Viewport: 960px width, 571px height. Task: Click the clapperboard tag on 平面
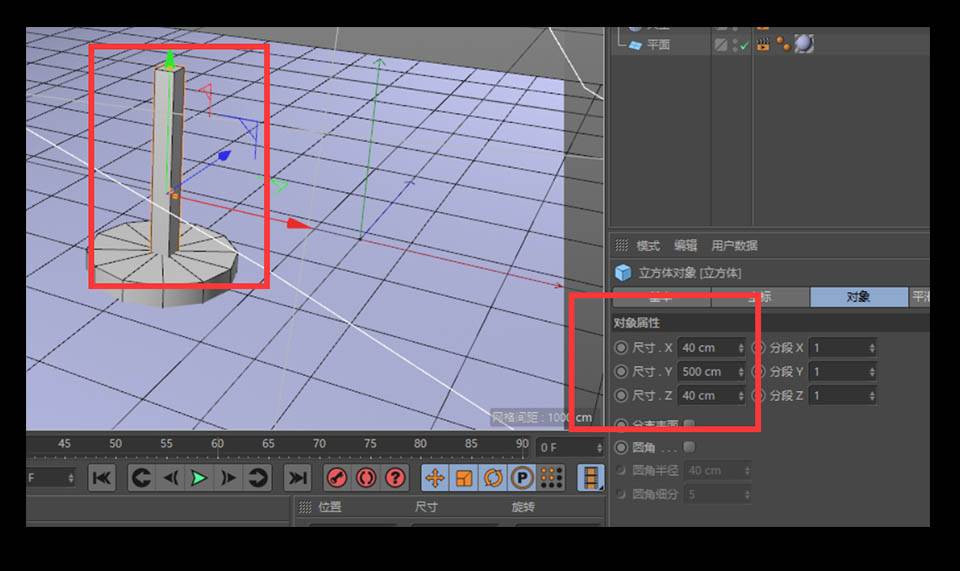(x=763, y=44)
